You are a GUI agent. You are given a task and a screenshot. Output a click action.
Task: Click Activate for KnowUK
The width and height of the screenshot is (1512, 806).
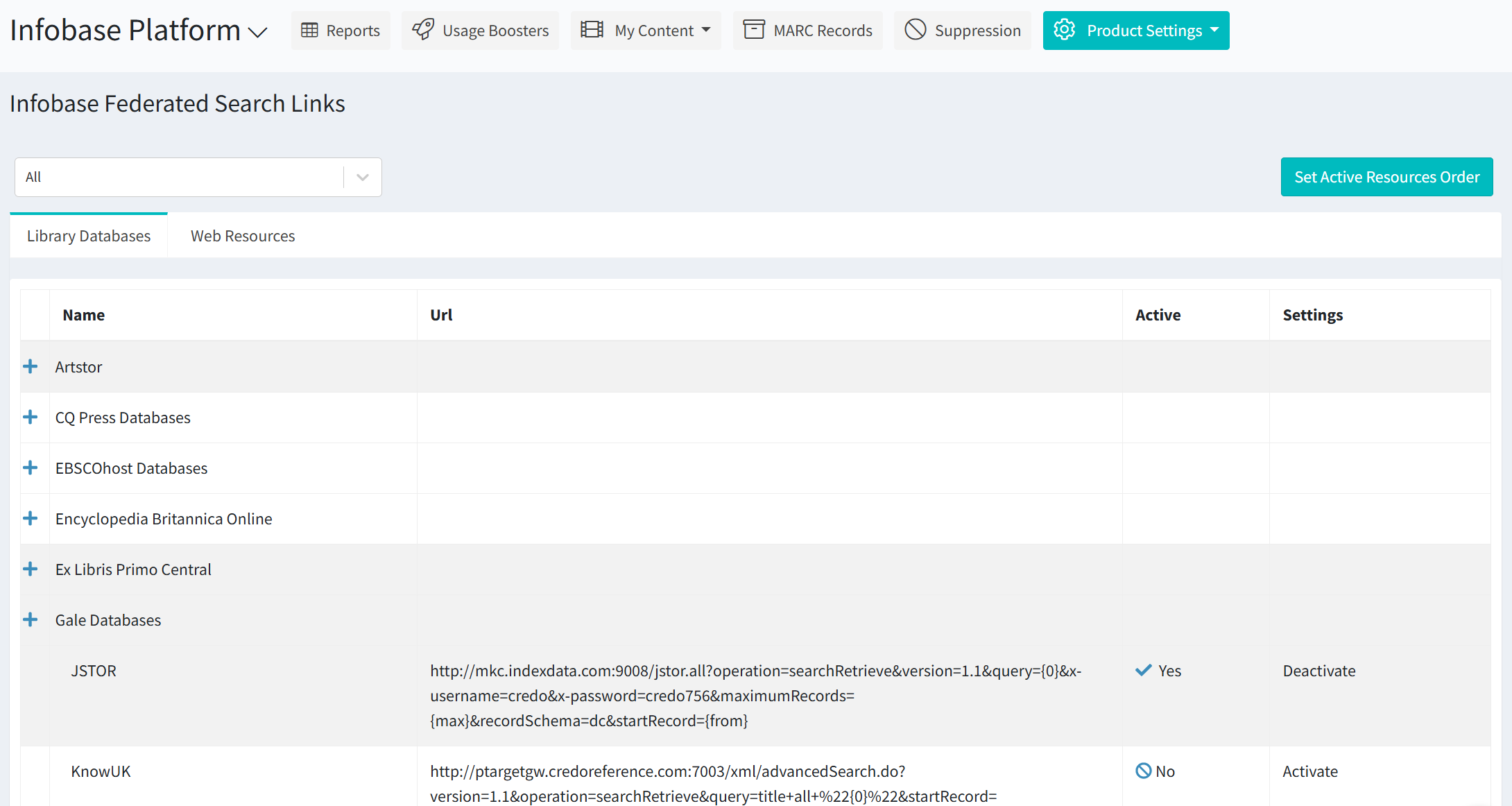point(1310,771)
